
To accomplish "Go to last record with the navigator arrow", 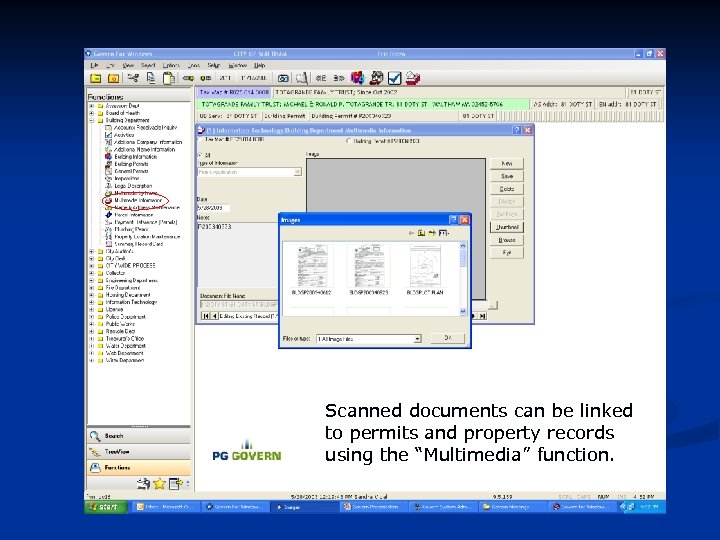I will (483, 316).
